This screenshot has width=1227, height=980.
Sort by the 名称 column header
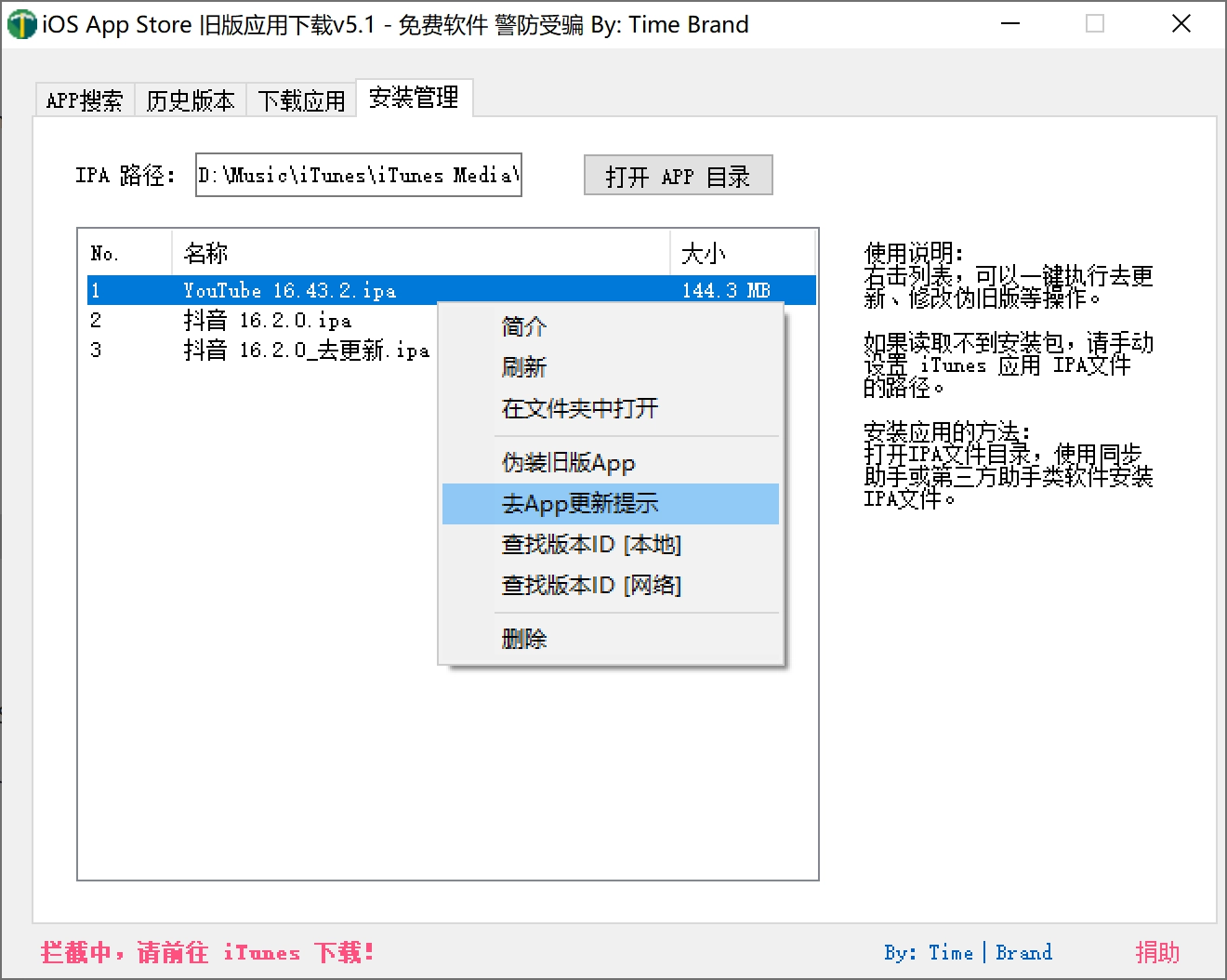pyautogui.click(x=421, y=253)
